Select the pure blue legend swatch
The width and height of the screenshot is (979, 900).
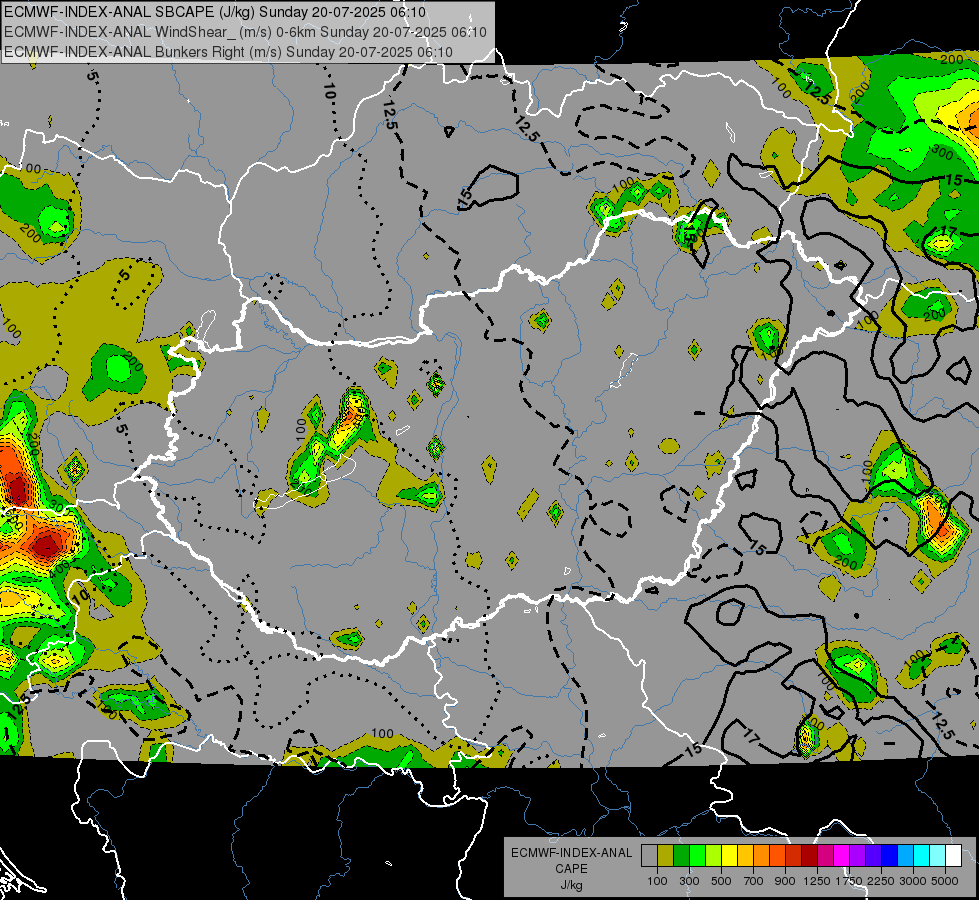pyautogui.click(x=890, y=856)
